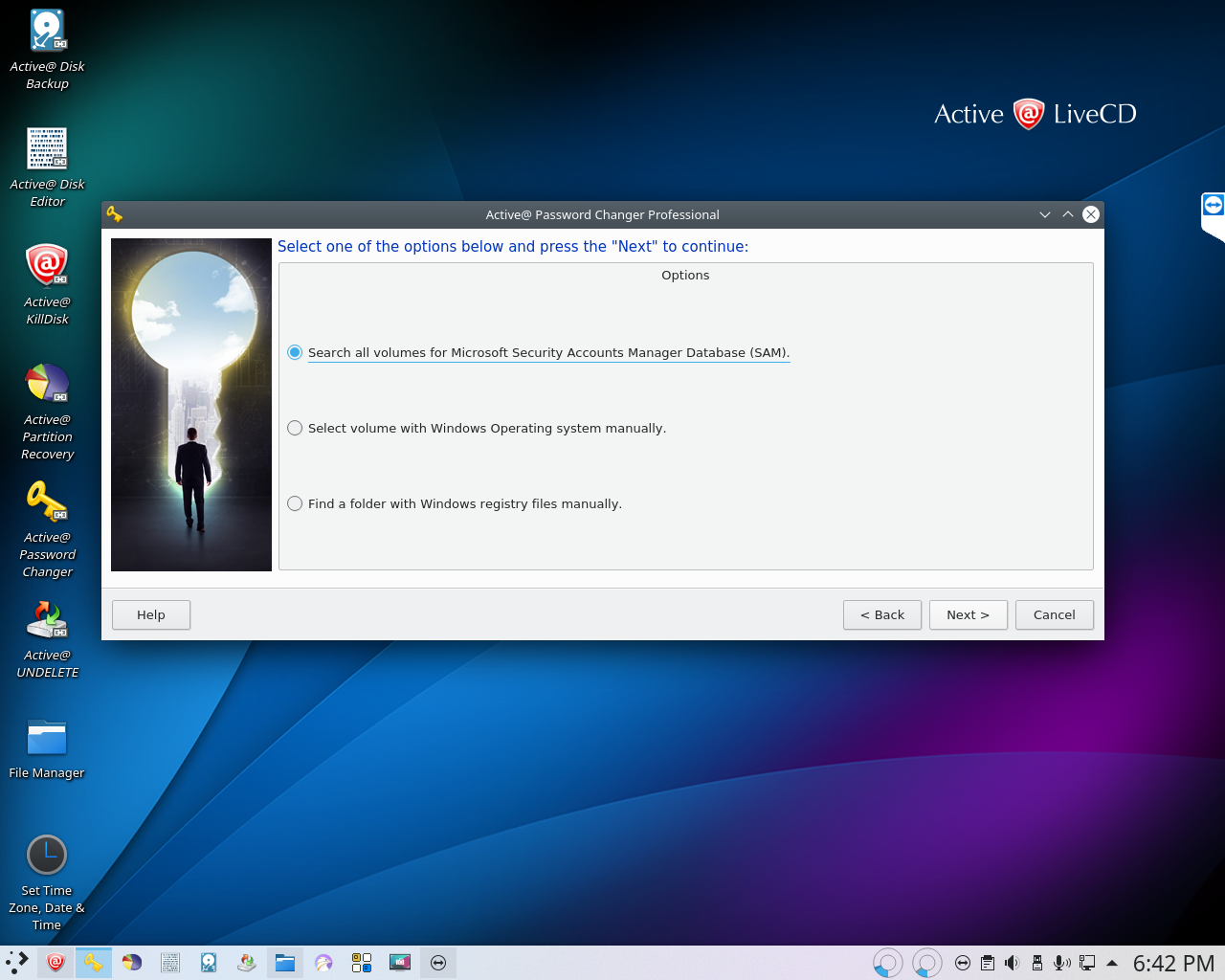Screen dimensions: 1225x980
Task: Click the TeamViewer side panel tab
Action: (1213, 215)
